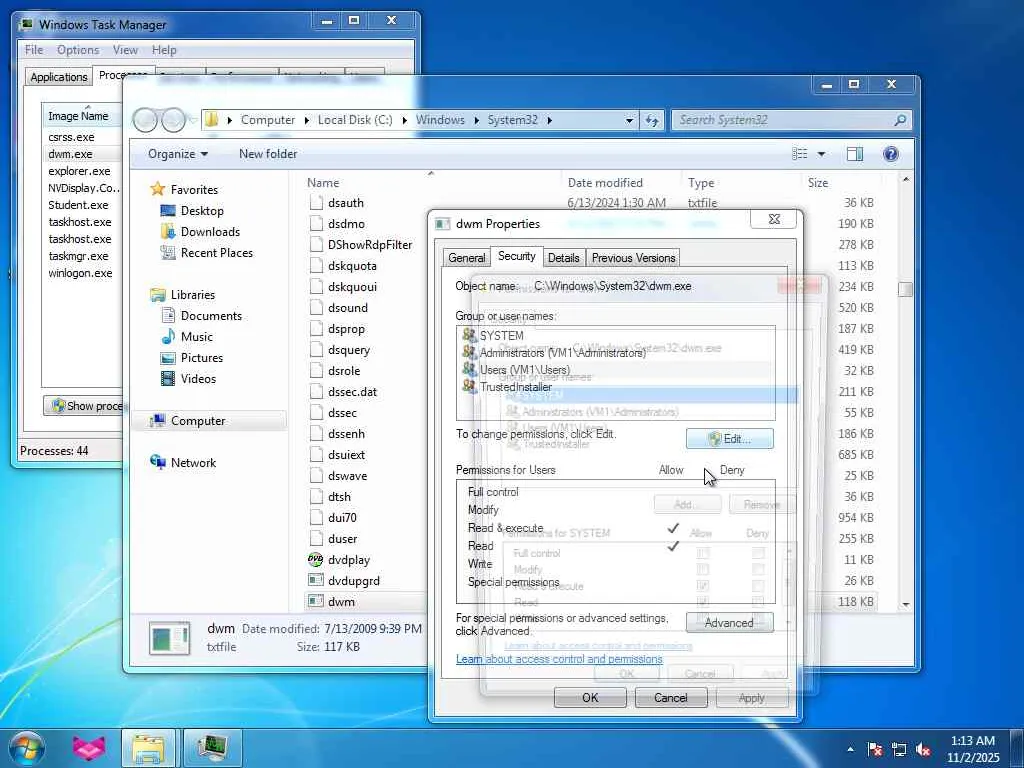Open the view options dropdown arrow
This screenshot has width=1024, height=768.
point(821,154)
